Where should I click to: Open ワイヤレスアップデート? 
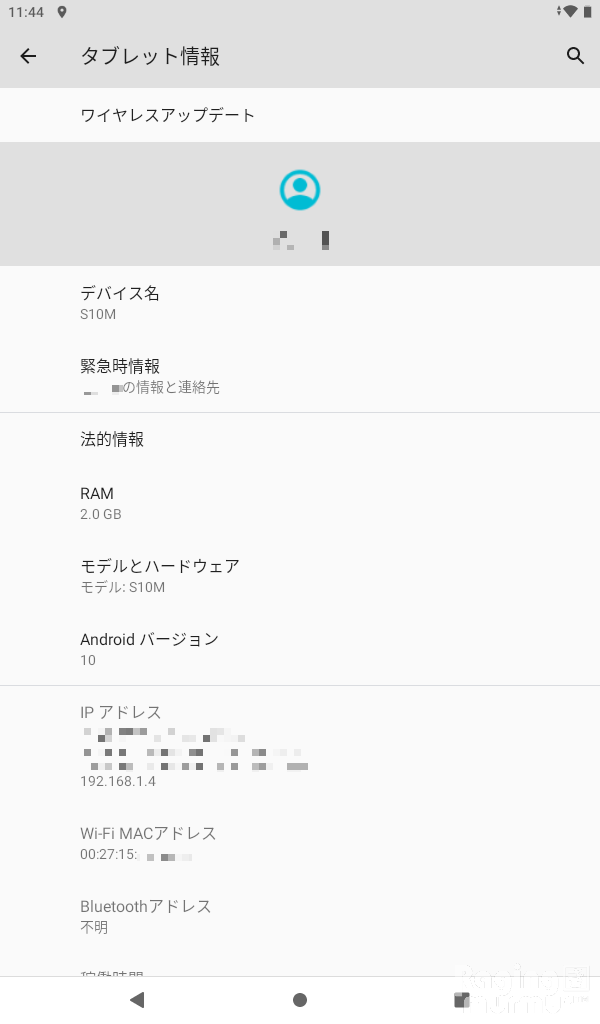300,115
